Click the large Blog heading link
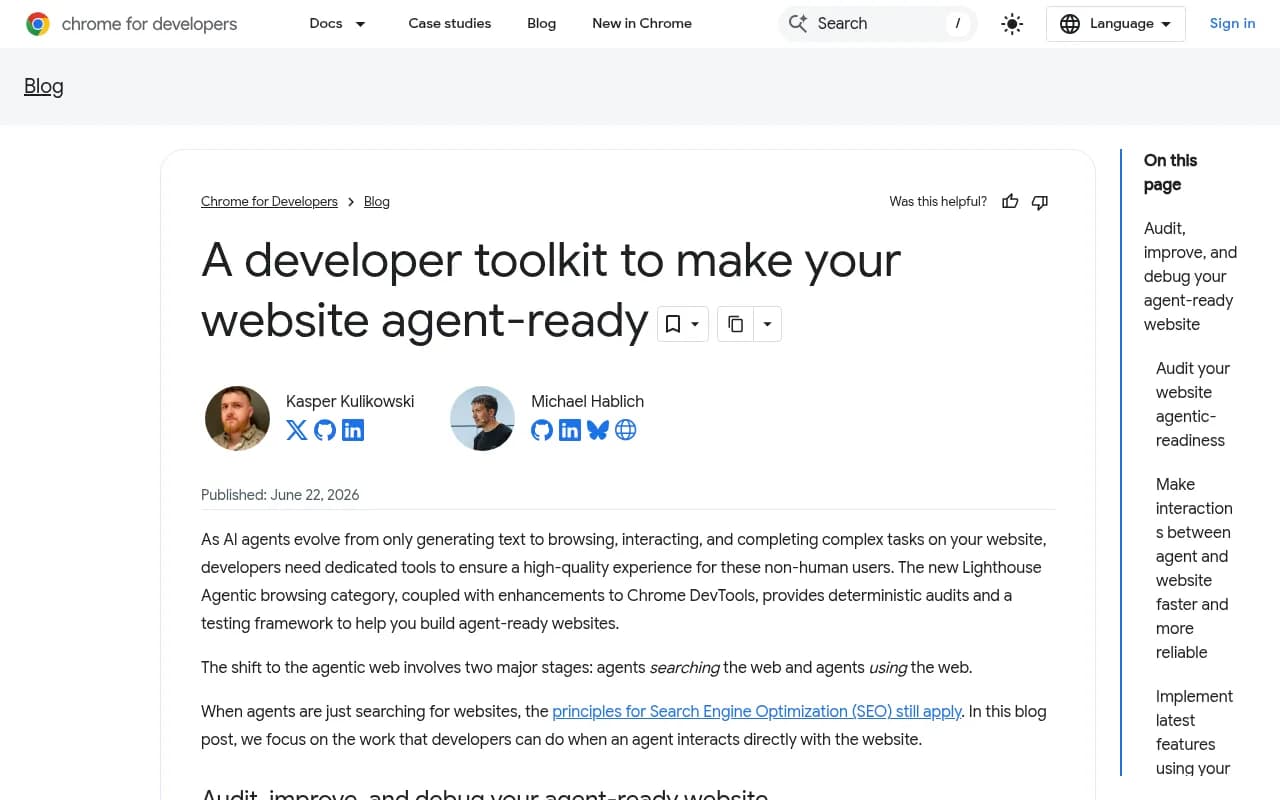The width and height of the screenshot is (1280, 800). [44, 87]
